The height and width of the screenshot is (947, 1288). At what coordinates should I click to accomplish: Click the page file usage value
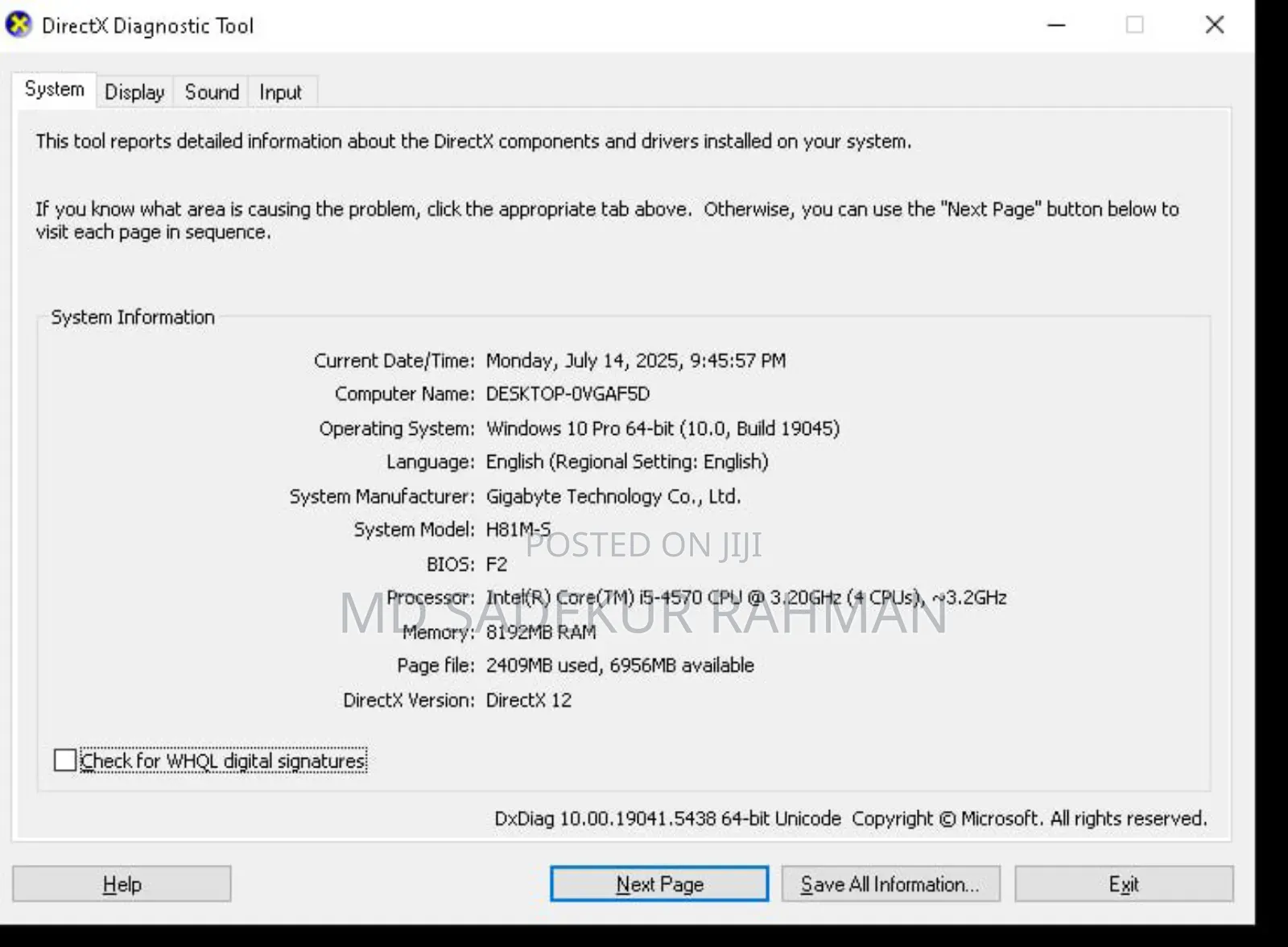(x=620, y=665)
